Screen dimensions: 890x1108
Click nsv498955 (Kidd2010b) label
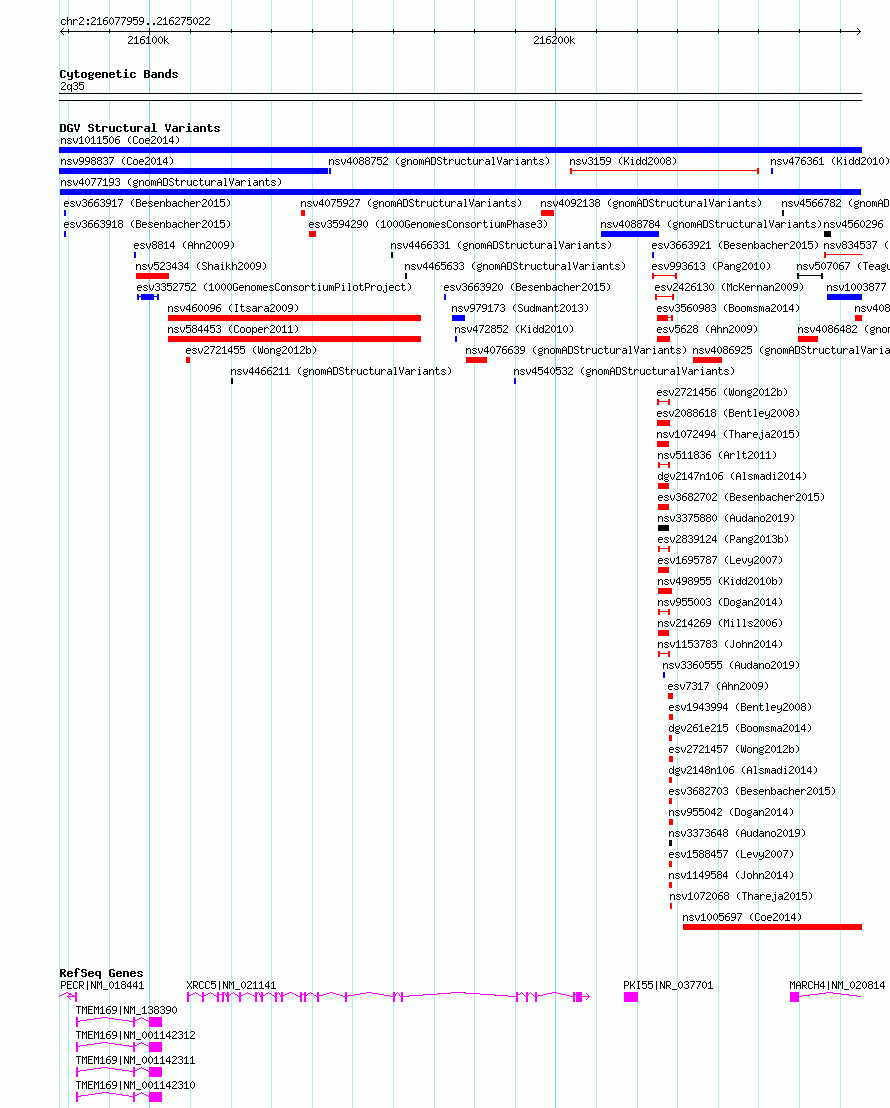click(720, 582)
